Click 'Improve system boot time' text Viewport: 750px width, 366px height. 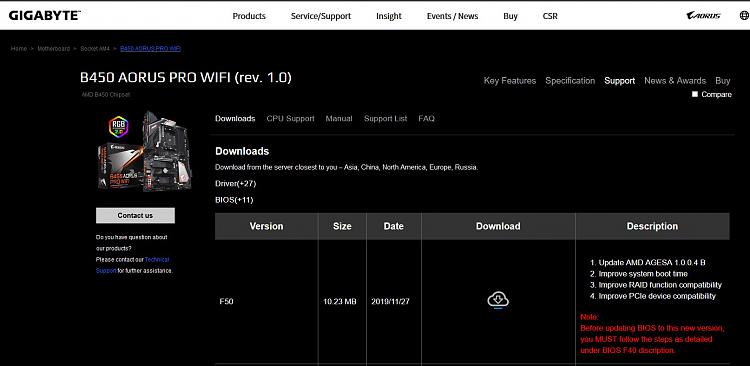643,274
